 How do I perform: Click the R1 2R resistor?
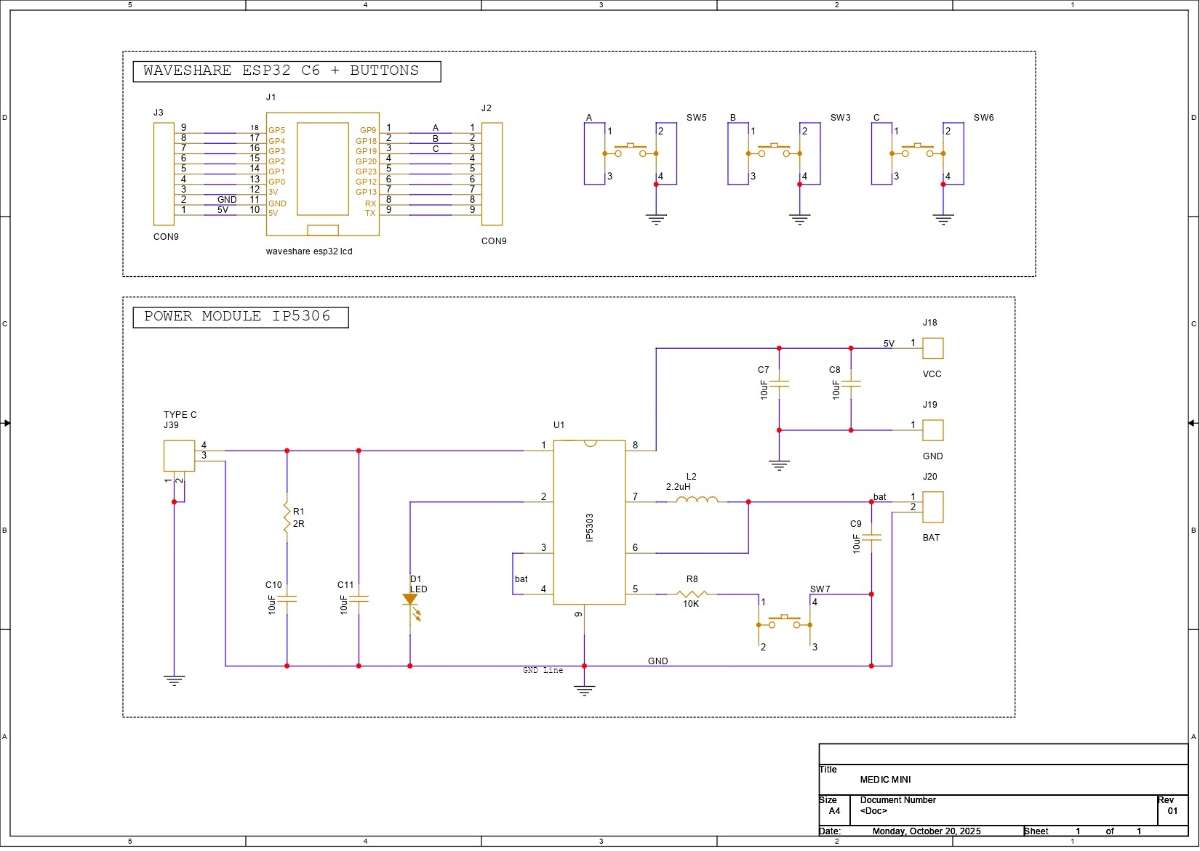point(286,519)
